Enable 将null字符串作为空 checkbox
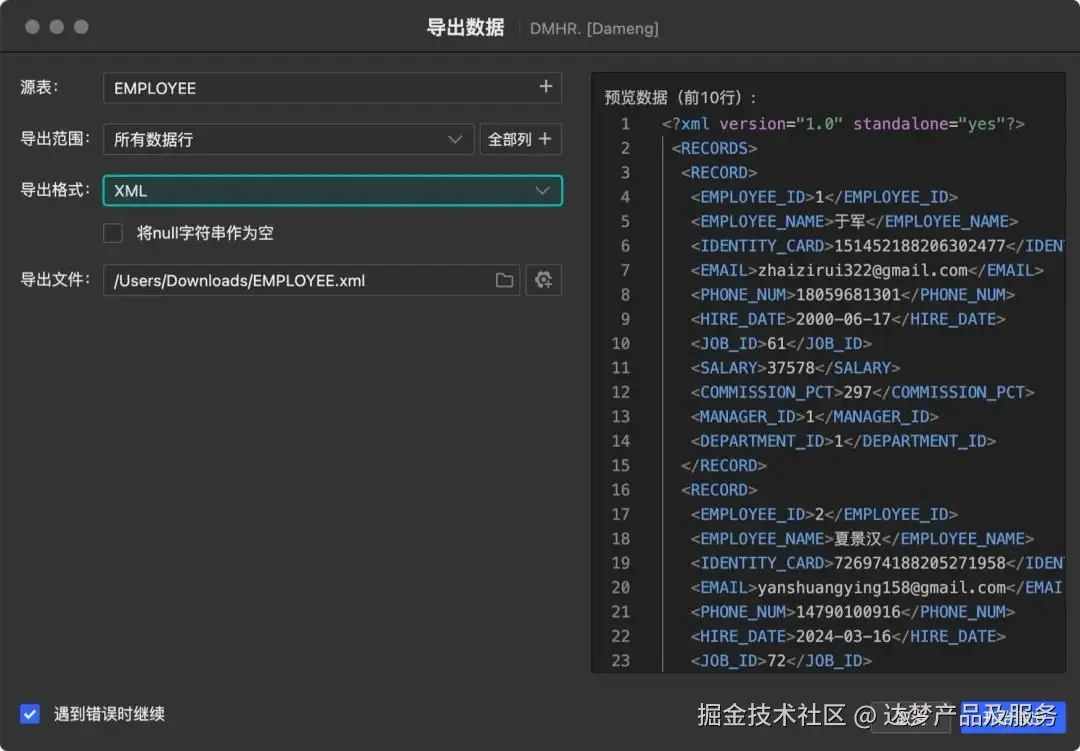This screenshot has height=751, width=1080. tap(113, 233)
